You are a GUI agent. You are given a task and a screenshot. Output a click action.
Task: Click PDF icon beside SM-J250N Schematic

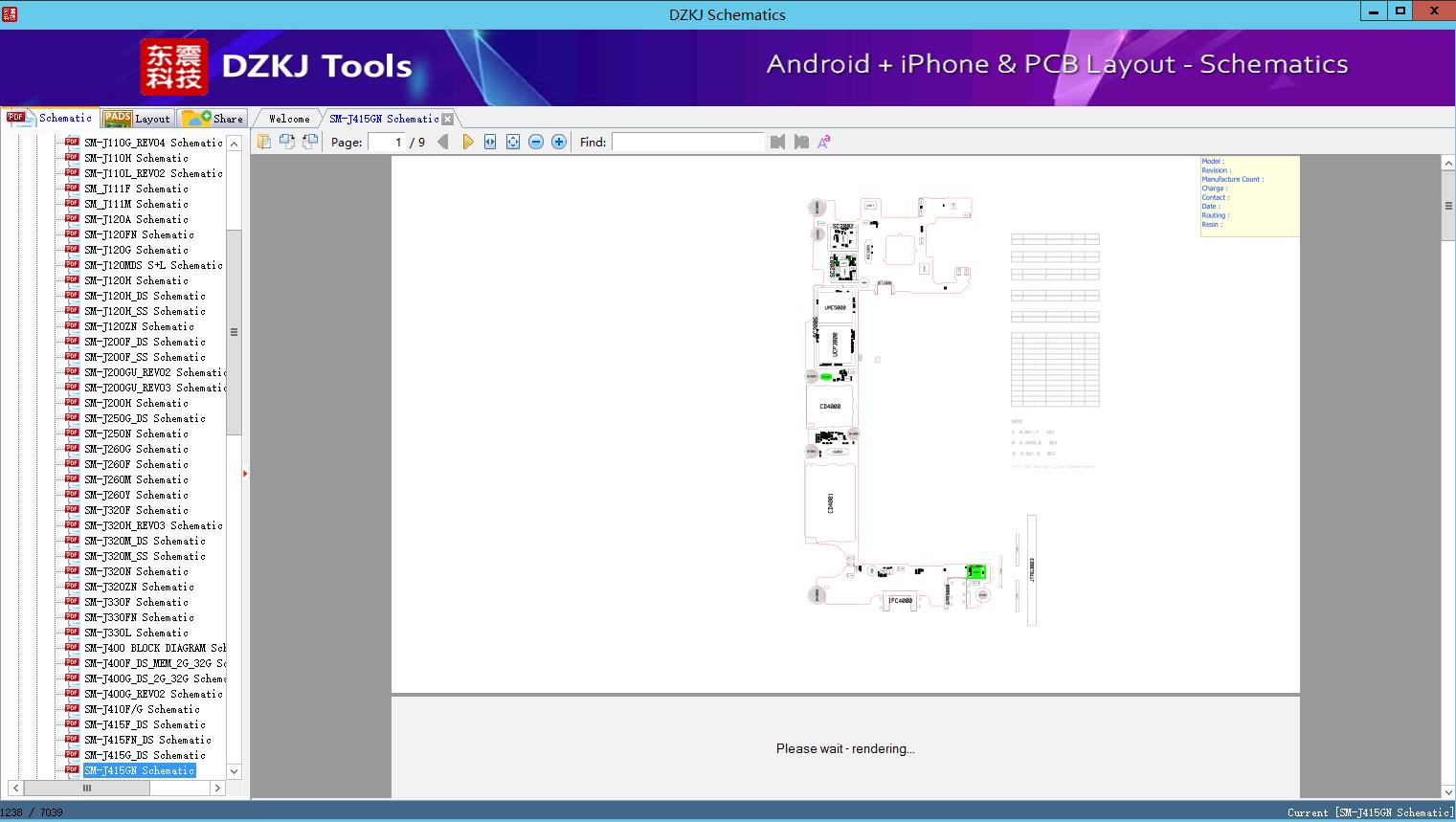(72, 433)
